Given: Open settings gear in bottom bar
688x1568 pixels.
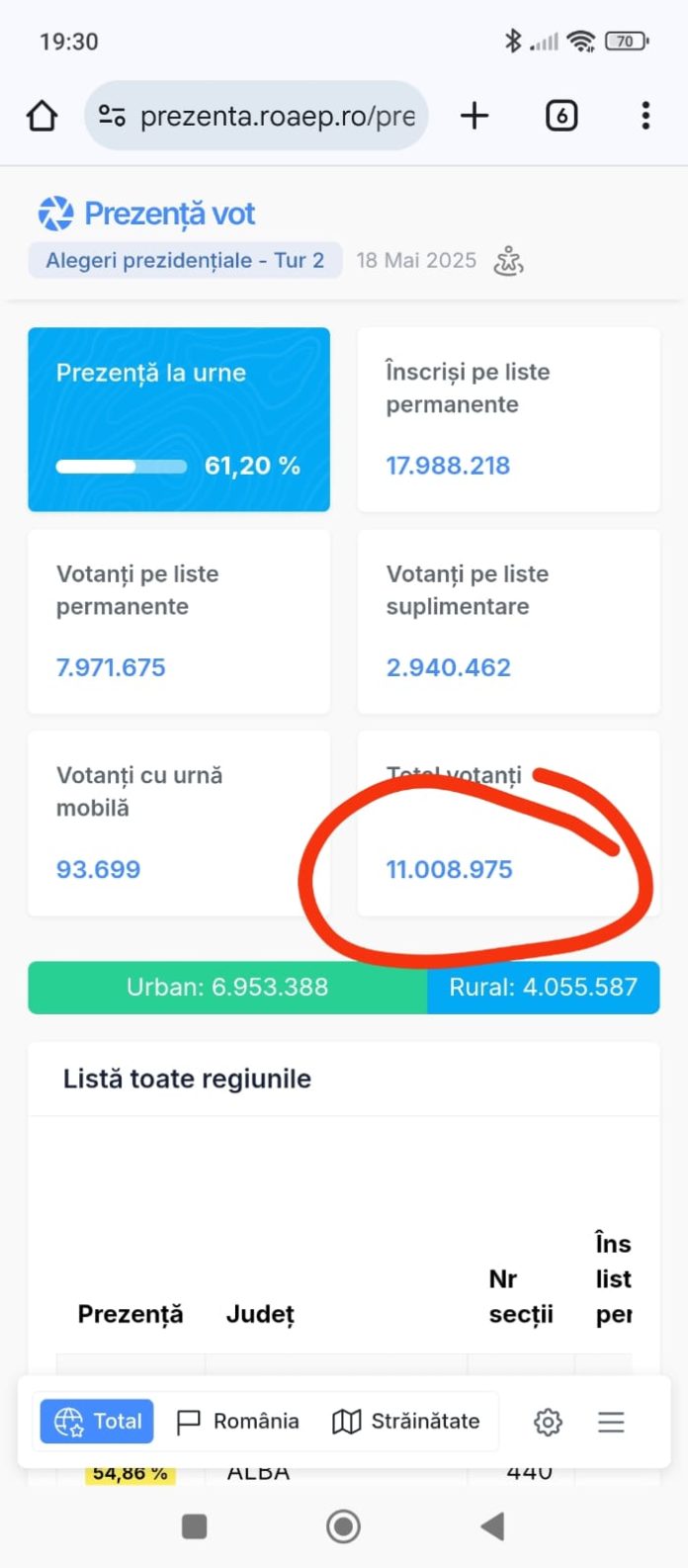Looking at the screenshot, I should click(548, 1422).
